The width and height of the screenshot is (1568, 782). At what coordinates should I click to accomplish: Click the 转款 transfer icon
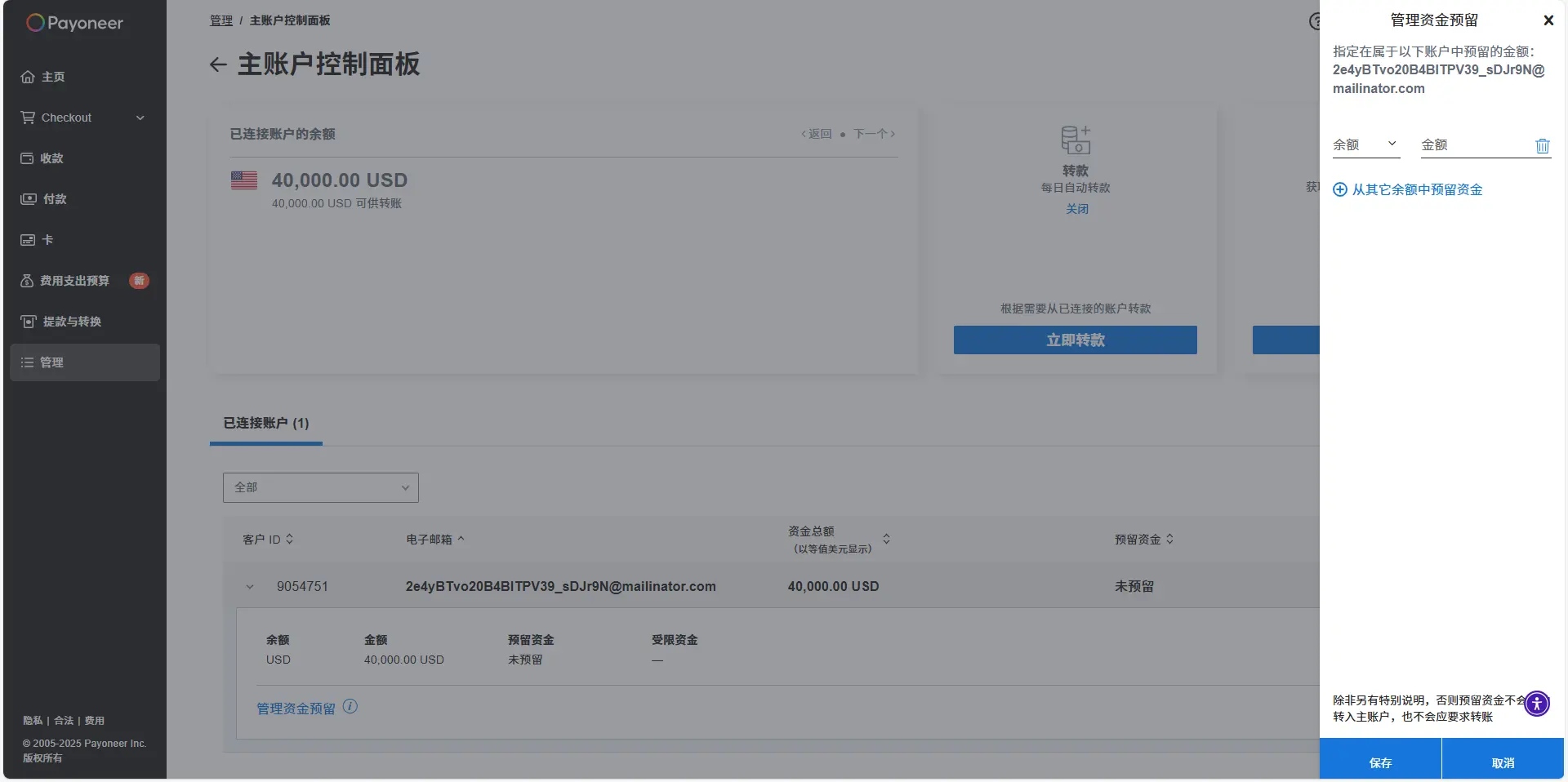(1076, 140)
